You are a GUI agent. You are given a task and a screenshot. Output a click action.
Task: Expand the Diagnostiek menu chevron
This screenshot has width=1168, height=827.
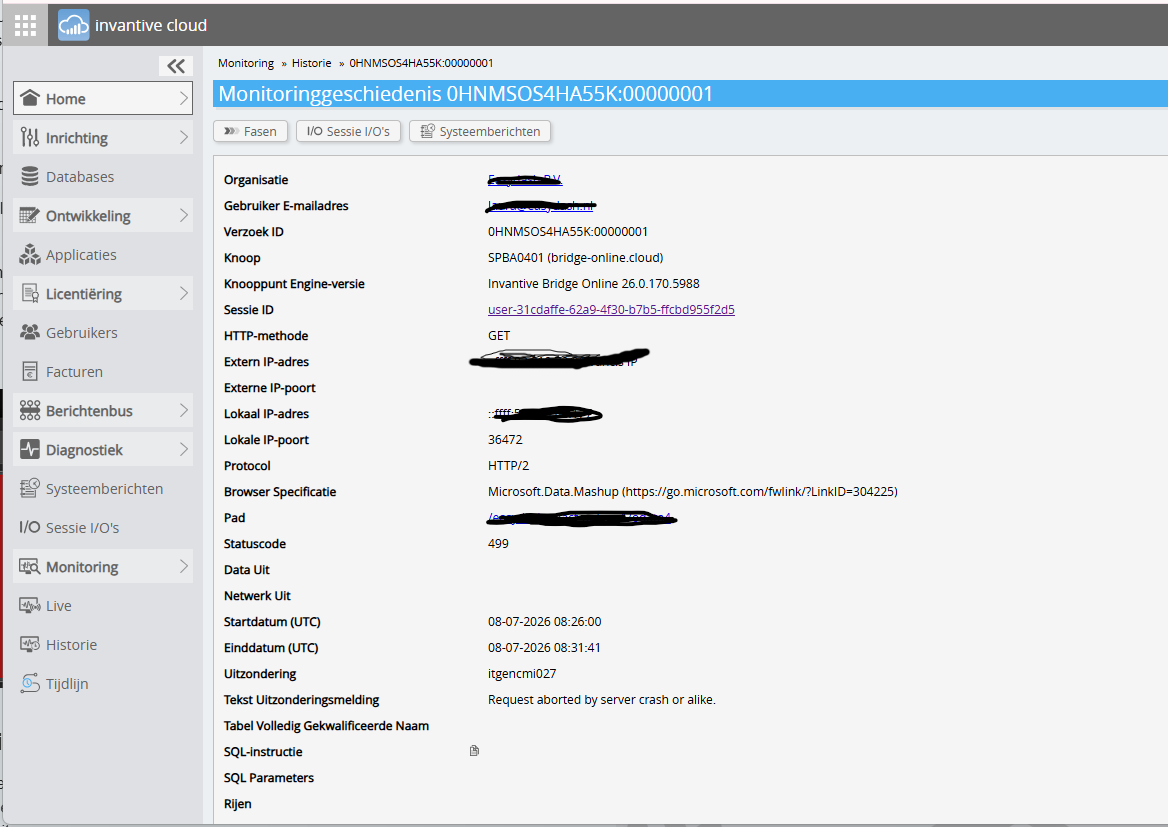coord(183,449)
